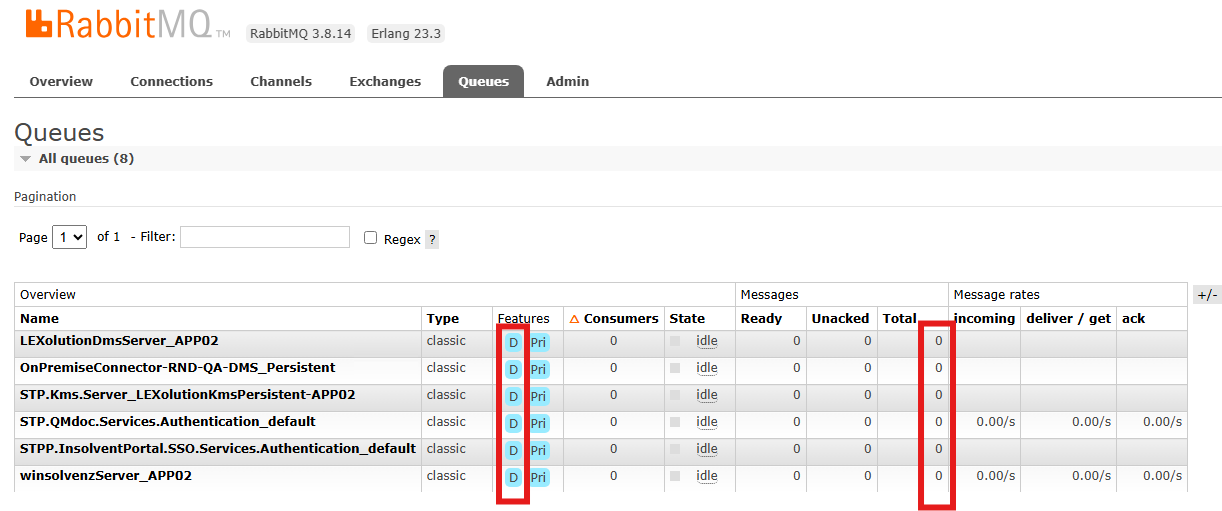Sort by the Name column header
1222x511 pixels.
coord(39,318)
